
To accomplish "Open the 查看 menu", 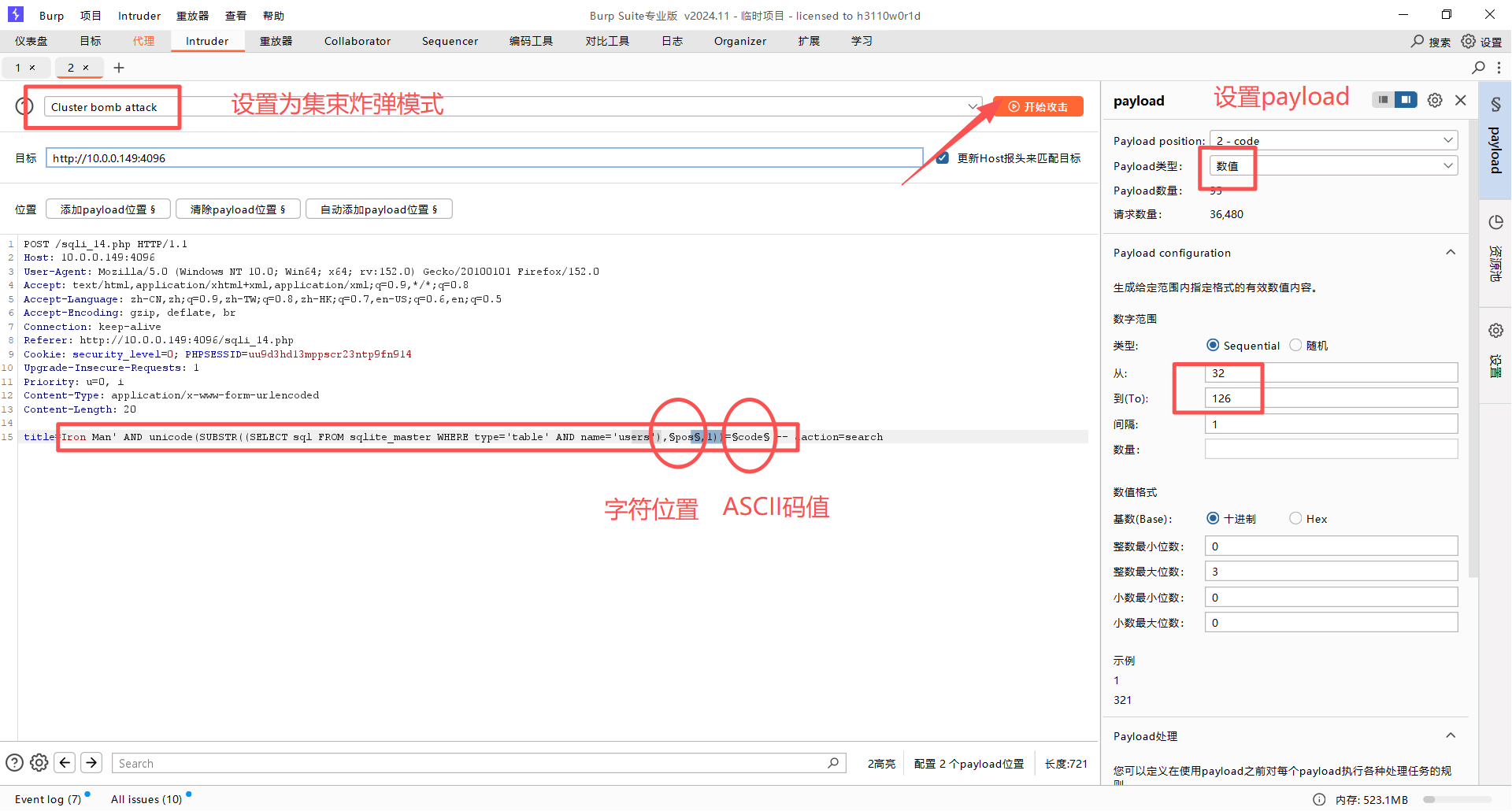I will 235,16.
